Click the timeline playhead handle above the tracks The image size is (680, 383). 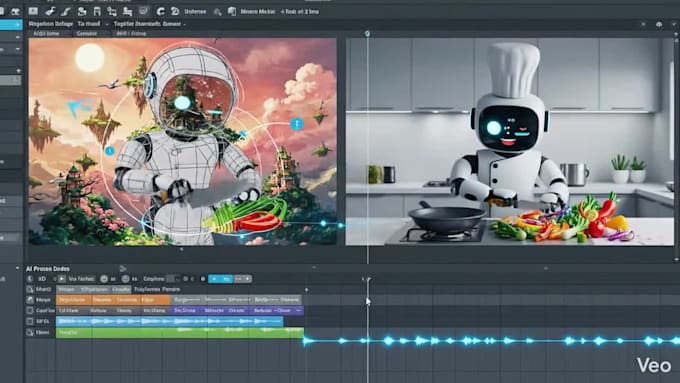coord(368,279)
